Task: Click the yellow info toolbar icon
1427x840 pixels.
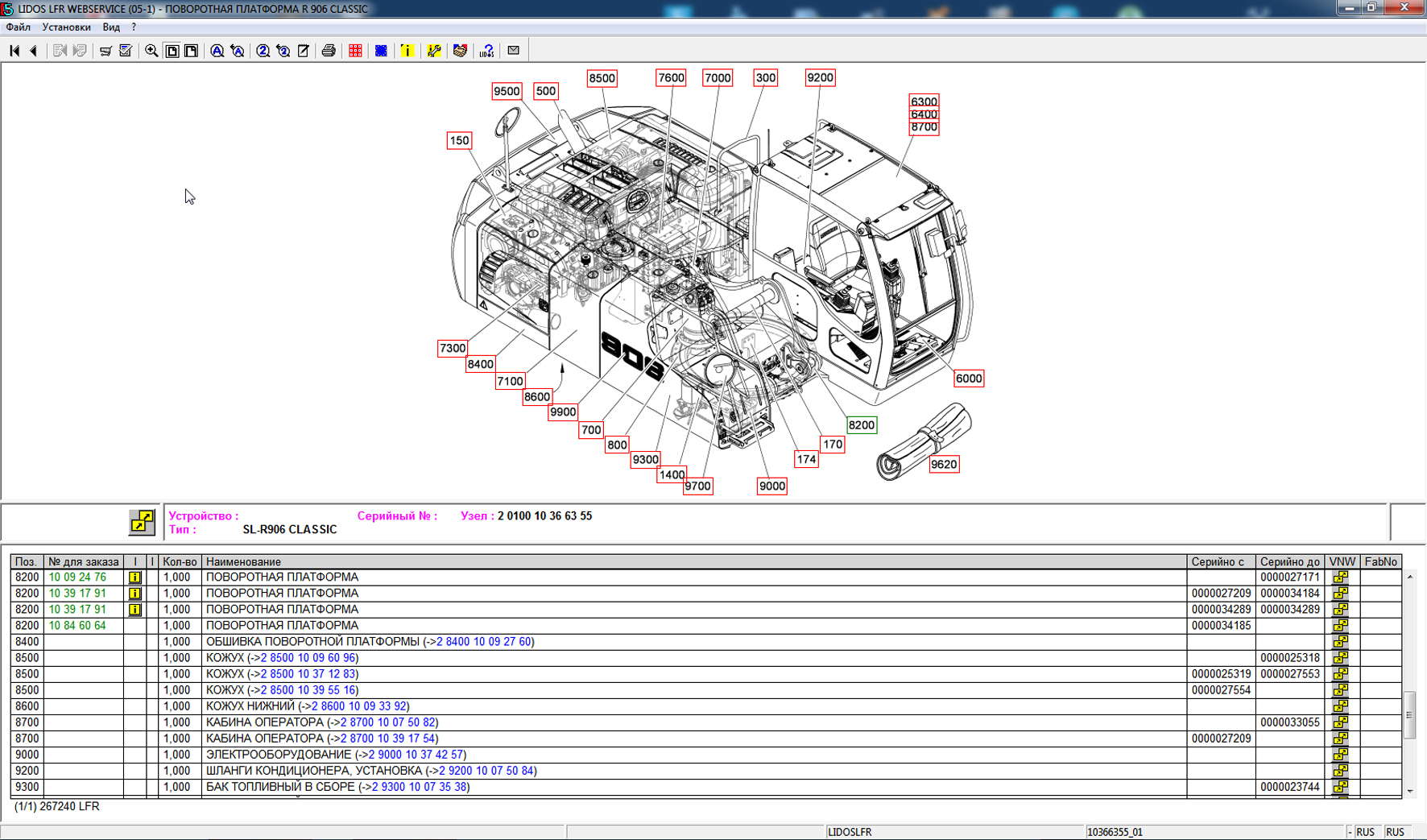Action: point(407,51)
